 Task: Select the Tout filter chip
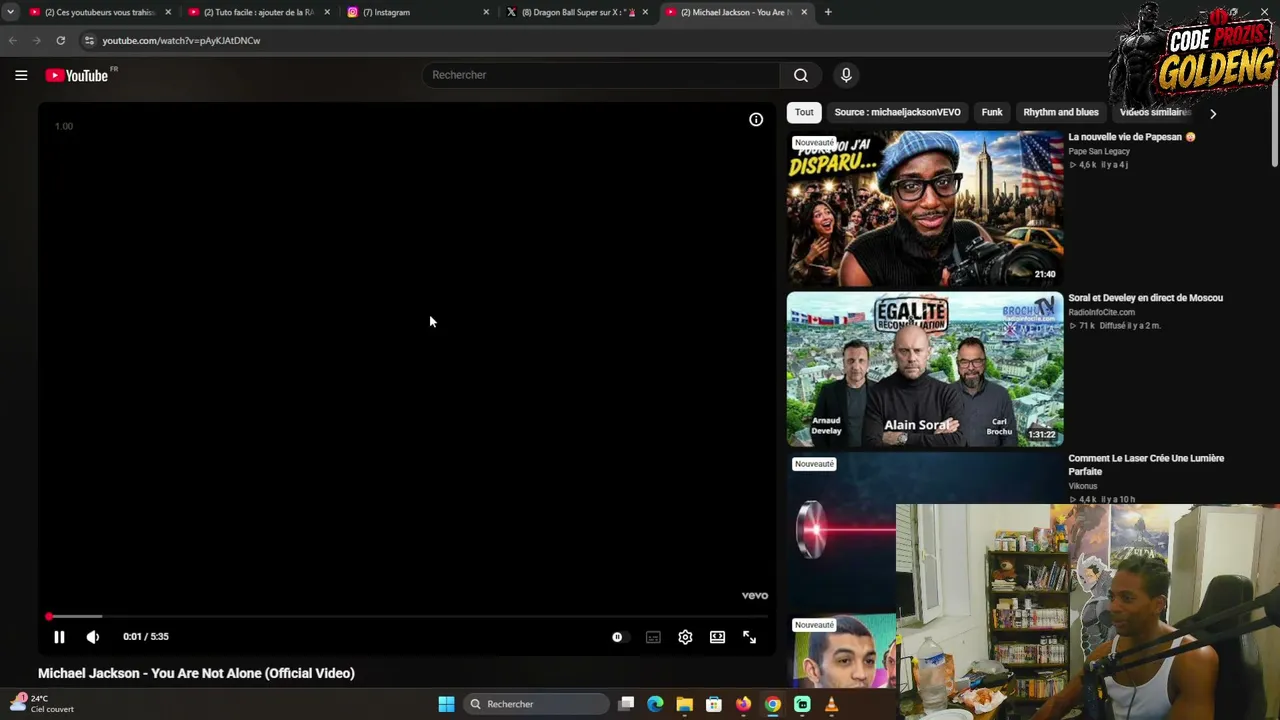pos(804,112)
